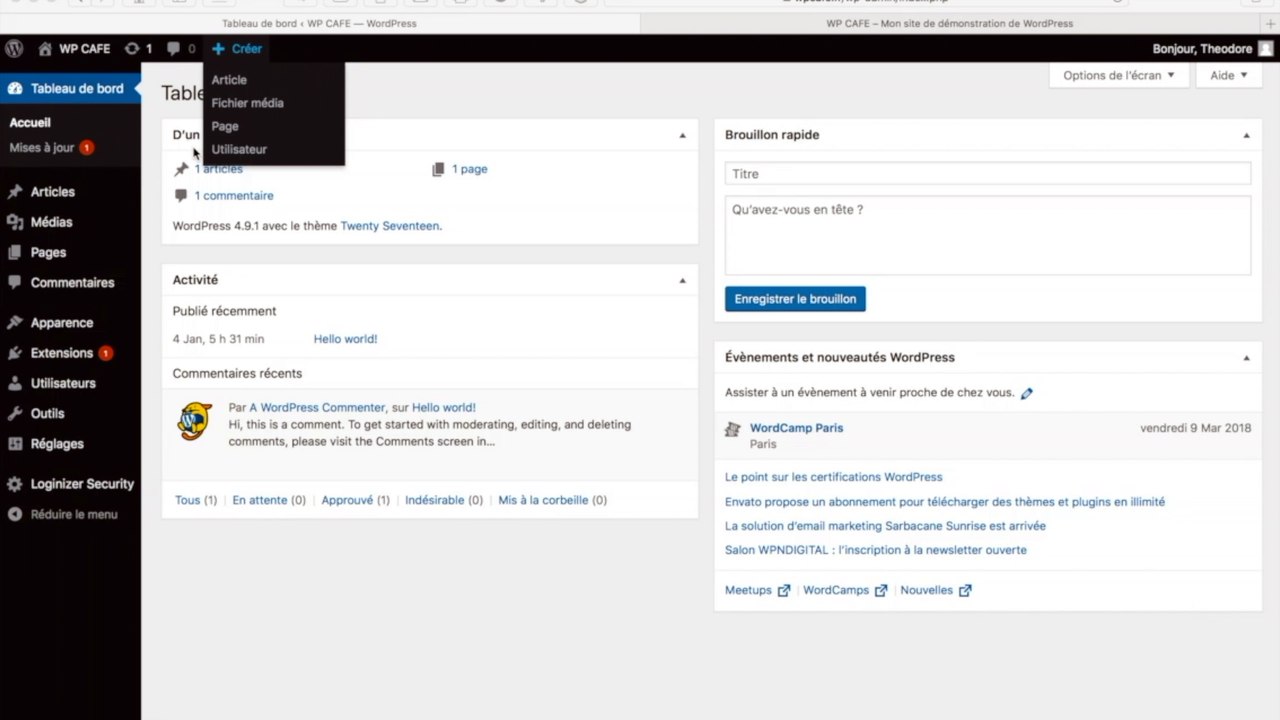Open the A WordPress Commenter link

(x=317, y=408)
